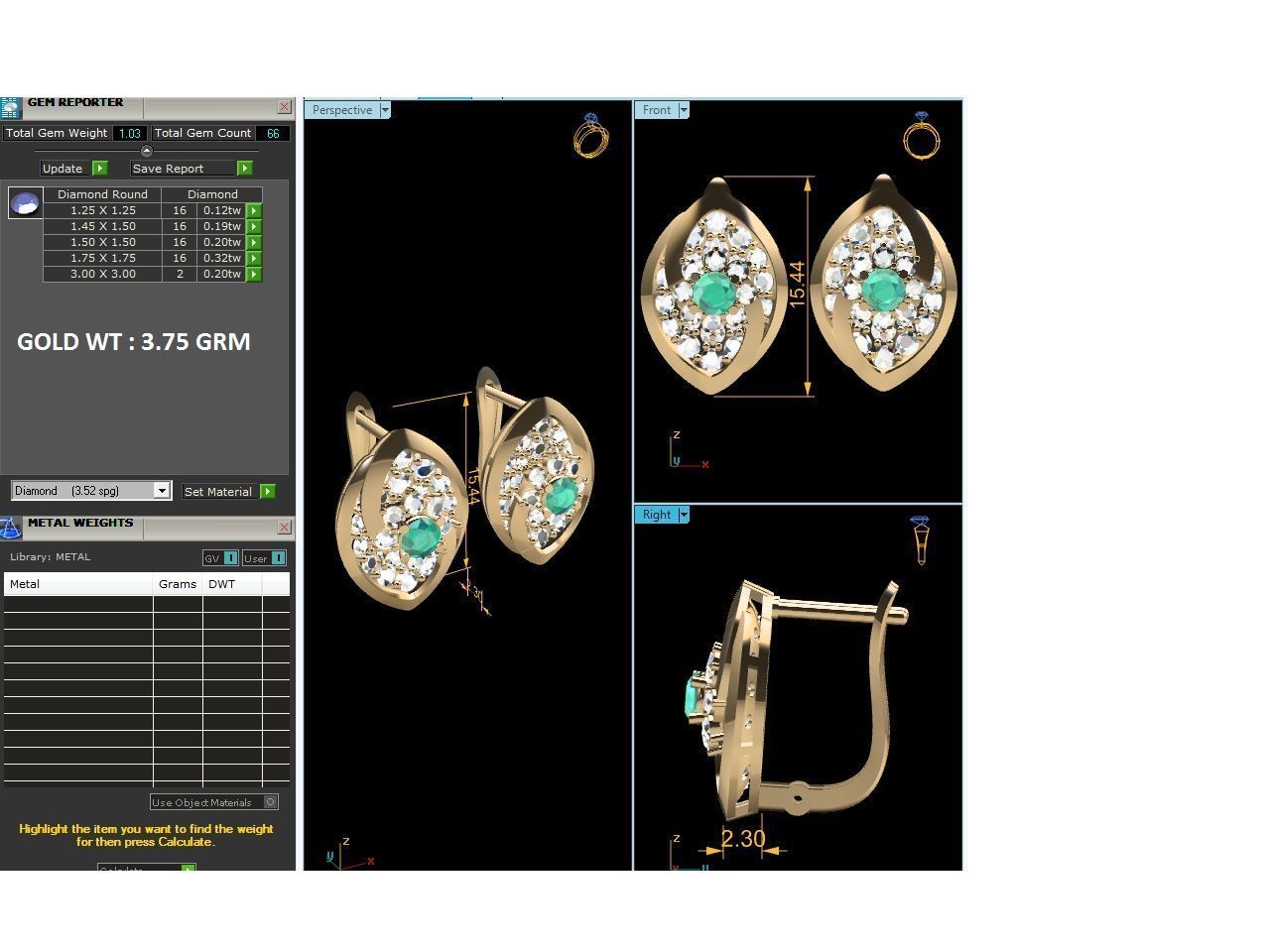
Task: Click the axis gizmo in Front viewport
Action: tap(689, 451)
